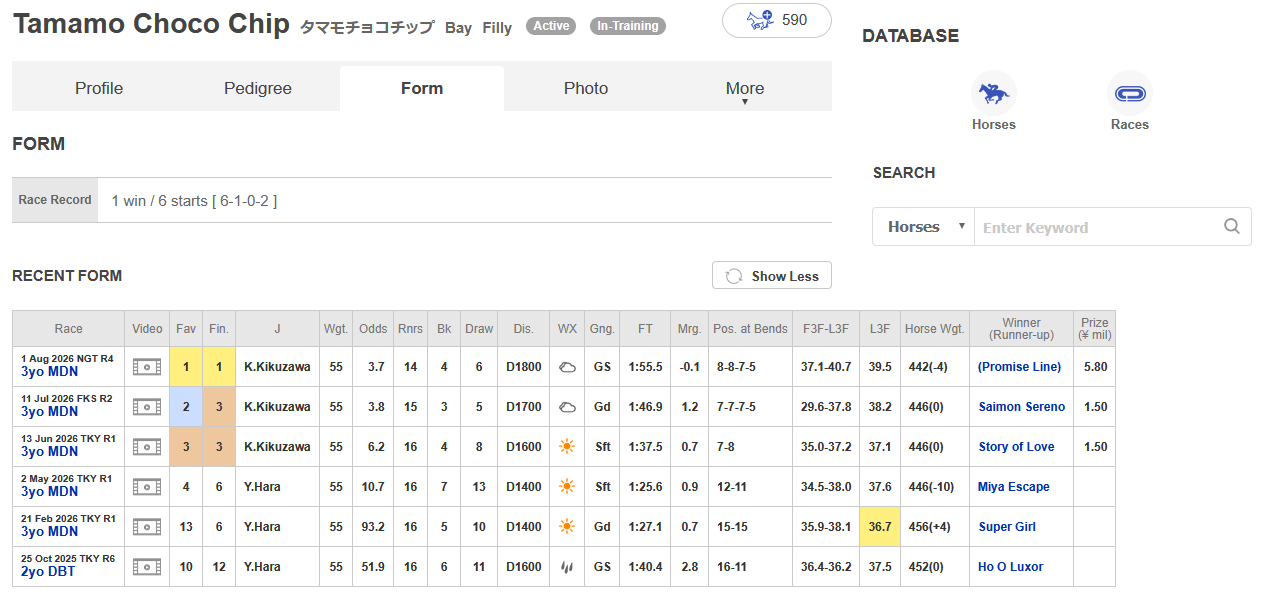Click the Active status badge
This screenshot has height=610, width=1275.
coord(551,26)
